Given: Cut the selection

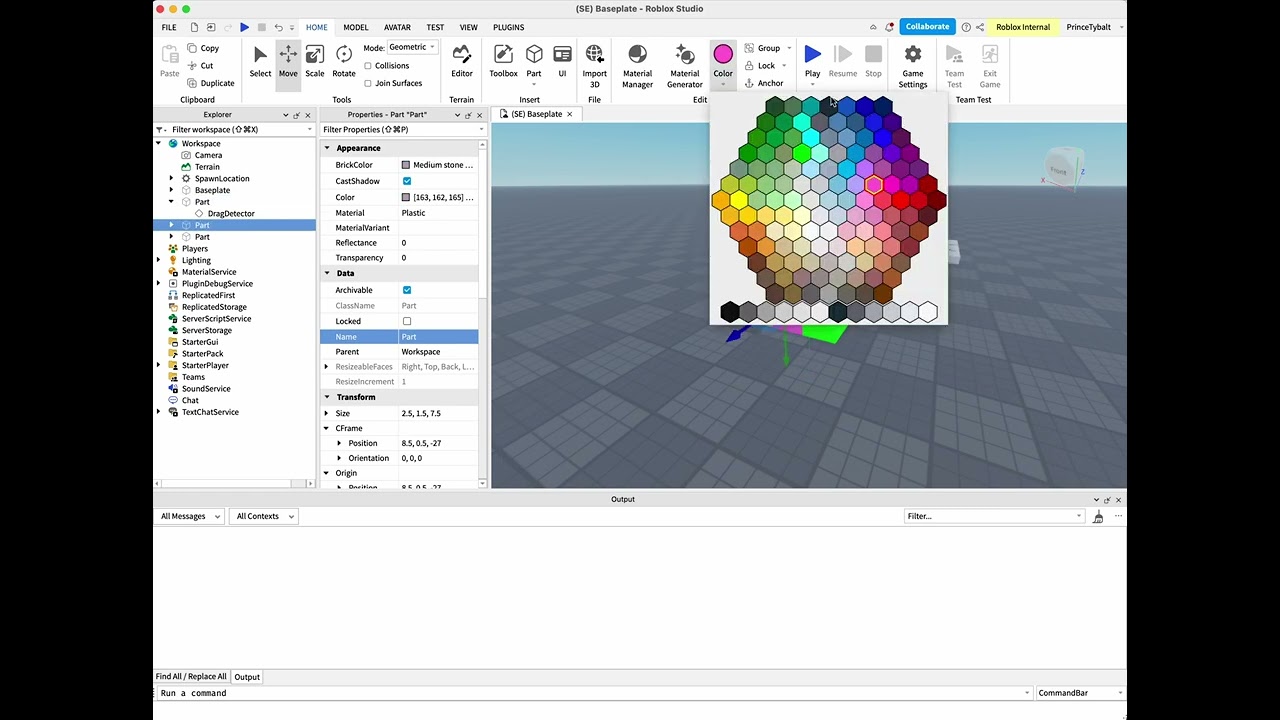Looking at the screenshot, I should 200,66.
